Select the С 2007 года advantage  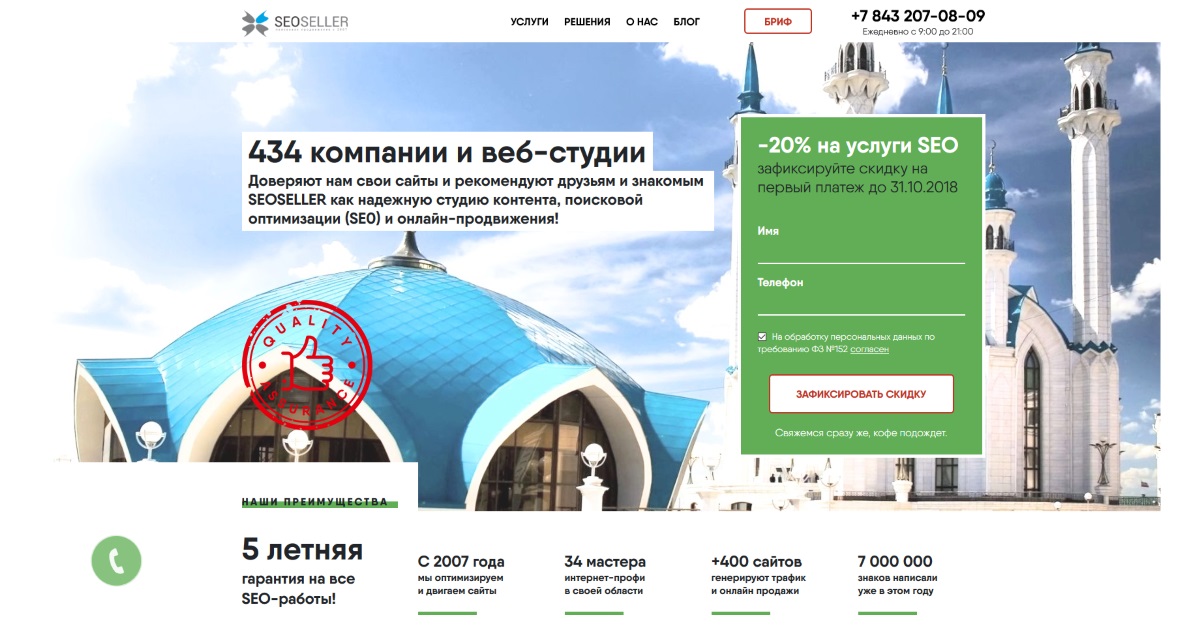[461, 575]
